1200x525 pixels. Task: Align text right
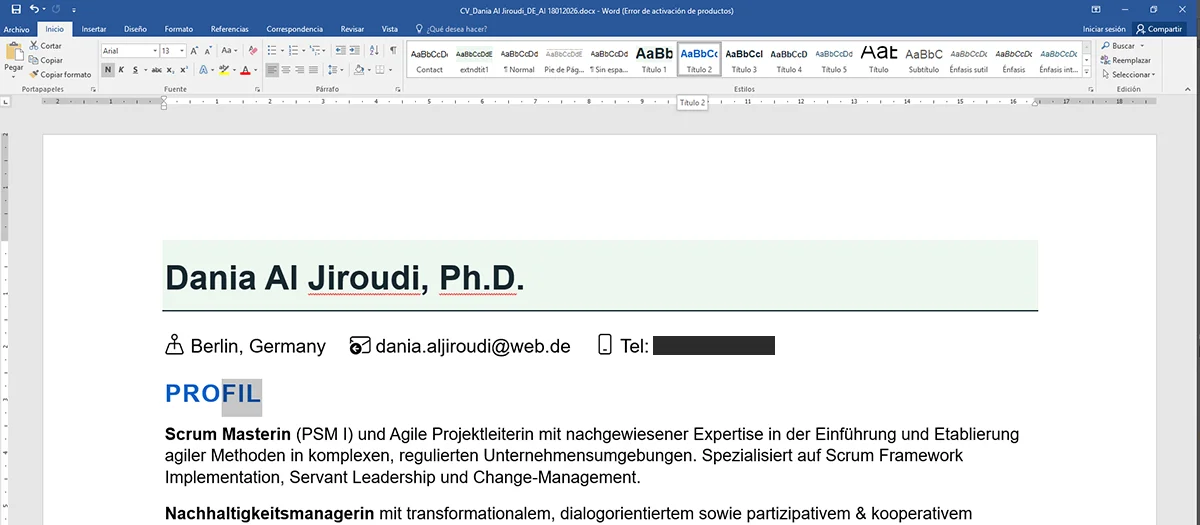coord(300,70)
